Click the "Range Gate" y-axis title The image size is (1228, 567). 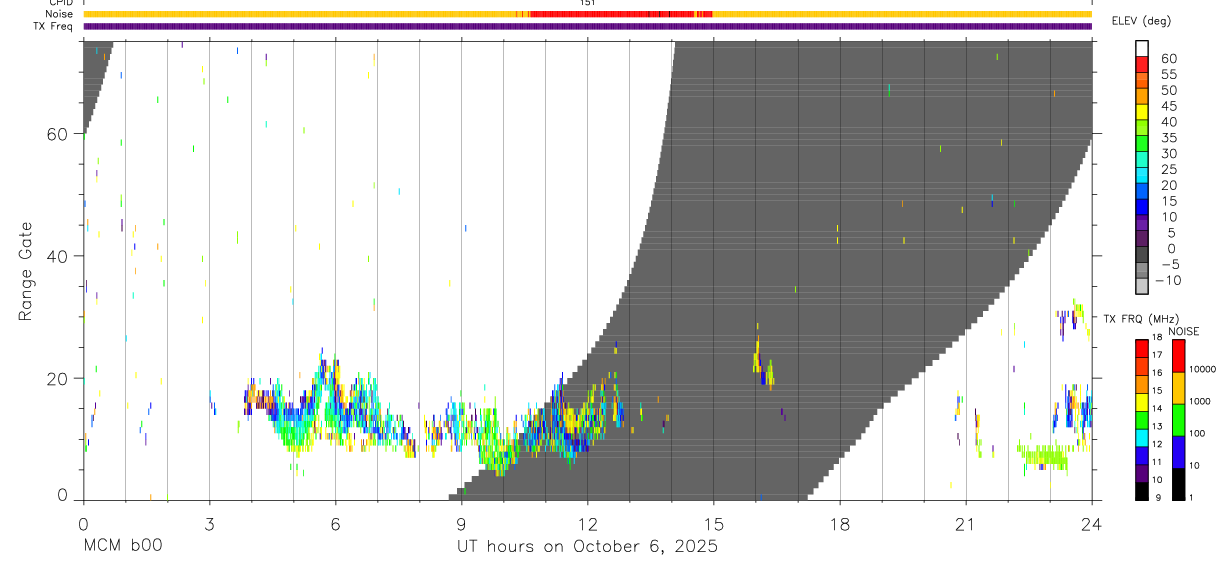(25, 271)
